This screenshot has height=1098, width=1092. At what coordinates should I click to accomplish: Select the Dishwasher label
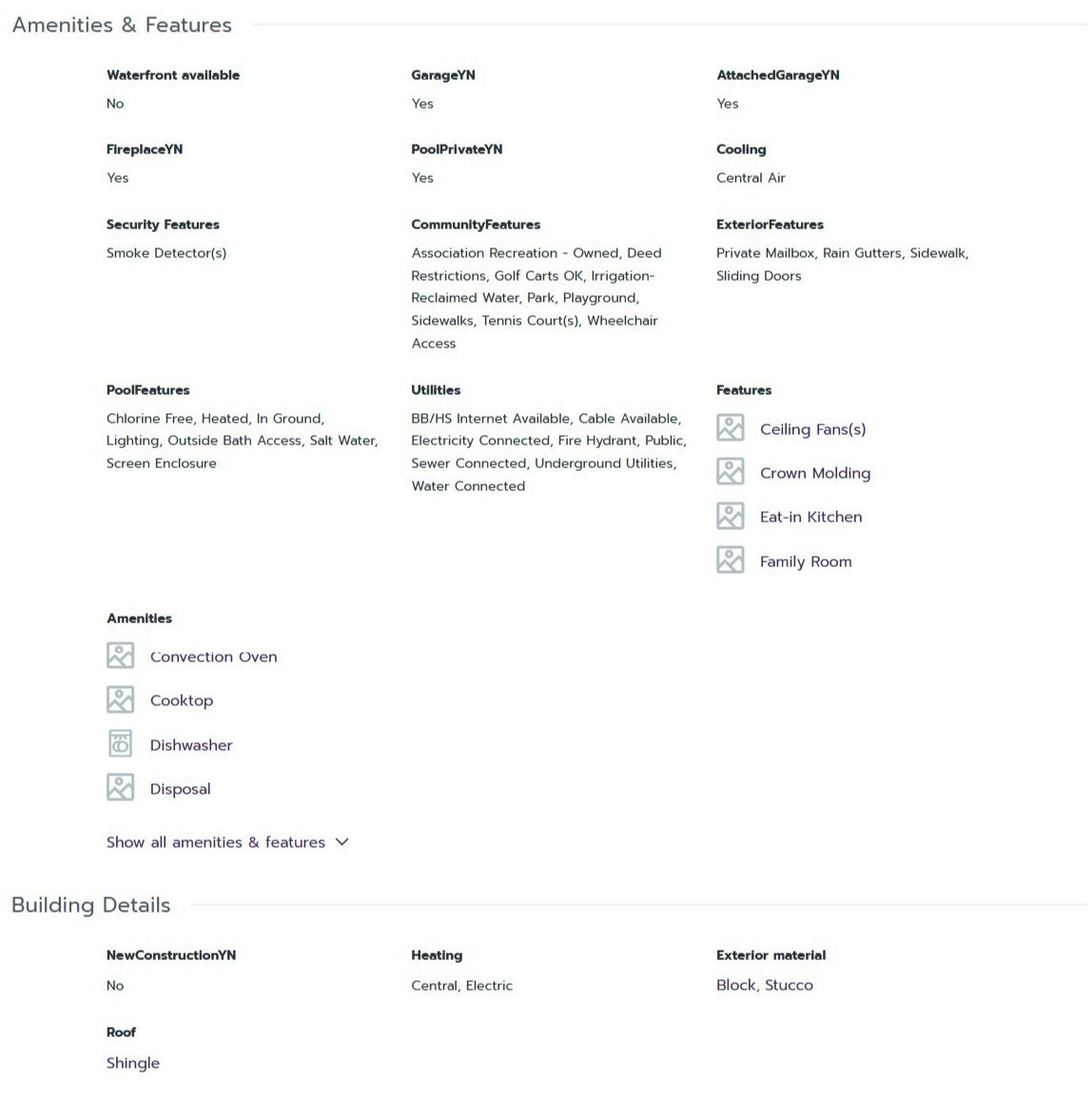tap(191, 745)
